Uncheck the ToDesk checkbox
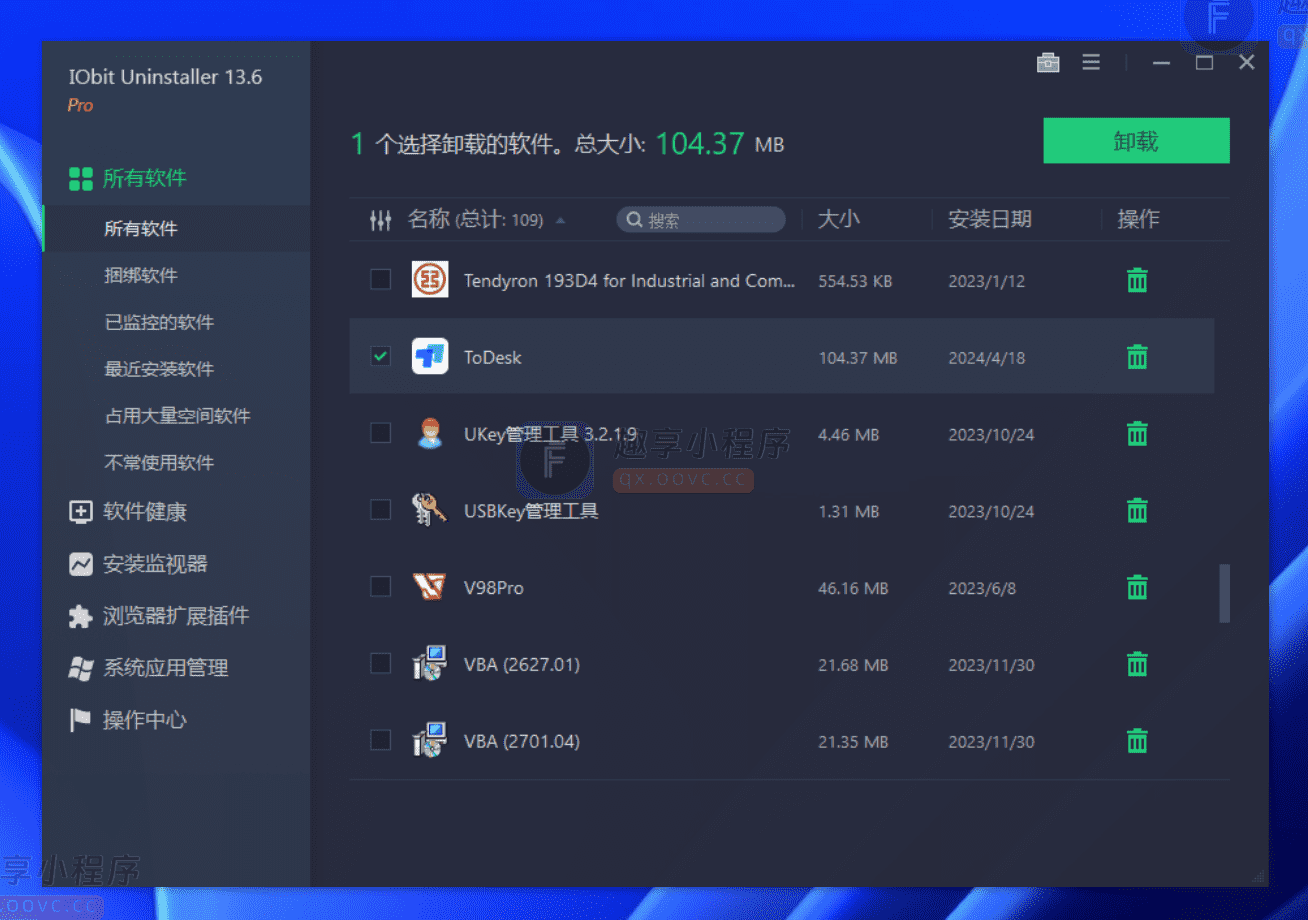This screenshot has height=920, width=1308. coord(380,356)
